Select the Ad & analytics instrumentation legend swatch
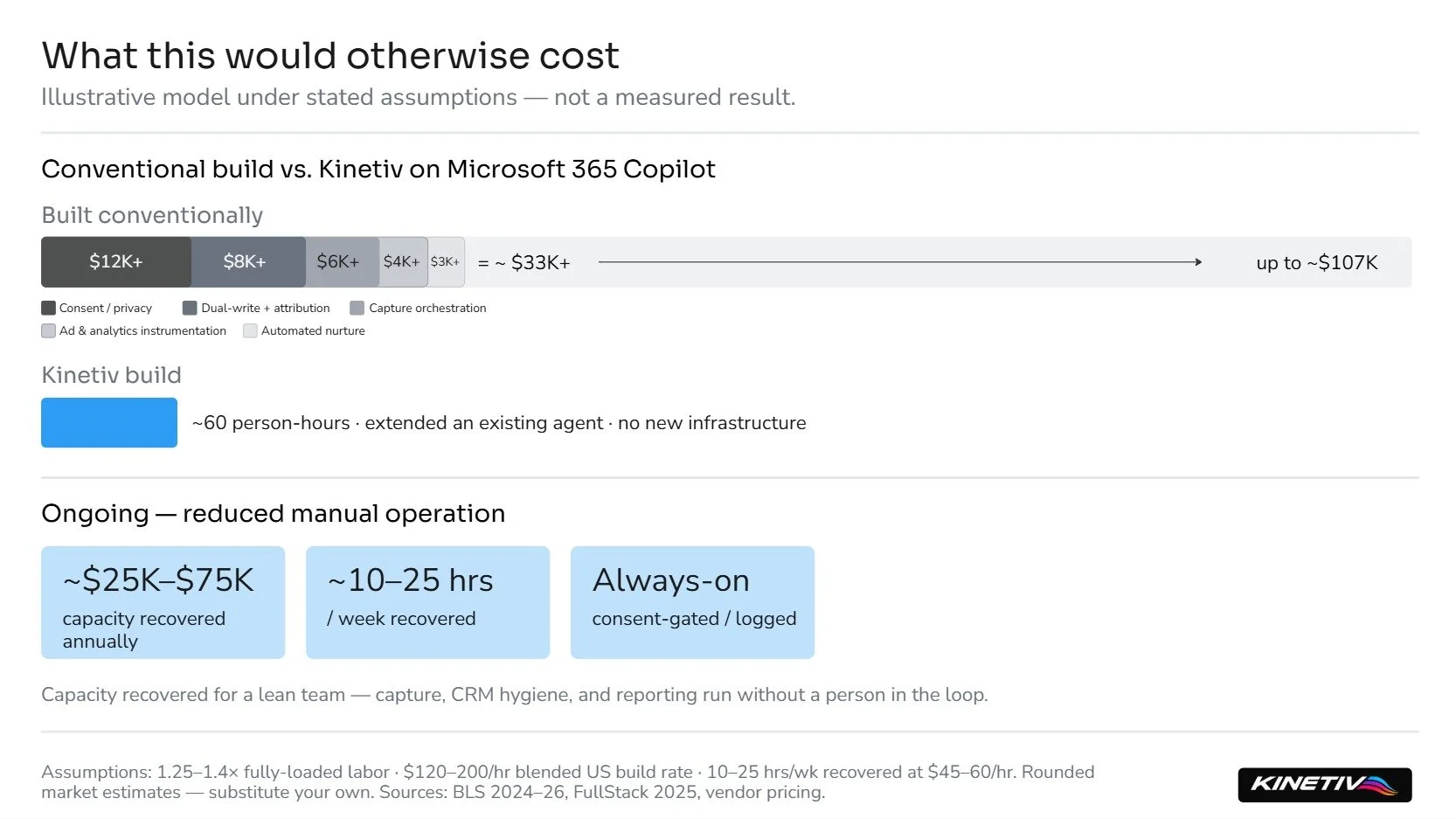 (x=48, y=330)
